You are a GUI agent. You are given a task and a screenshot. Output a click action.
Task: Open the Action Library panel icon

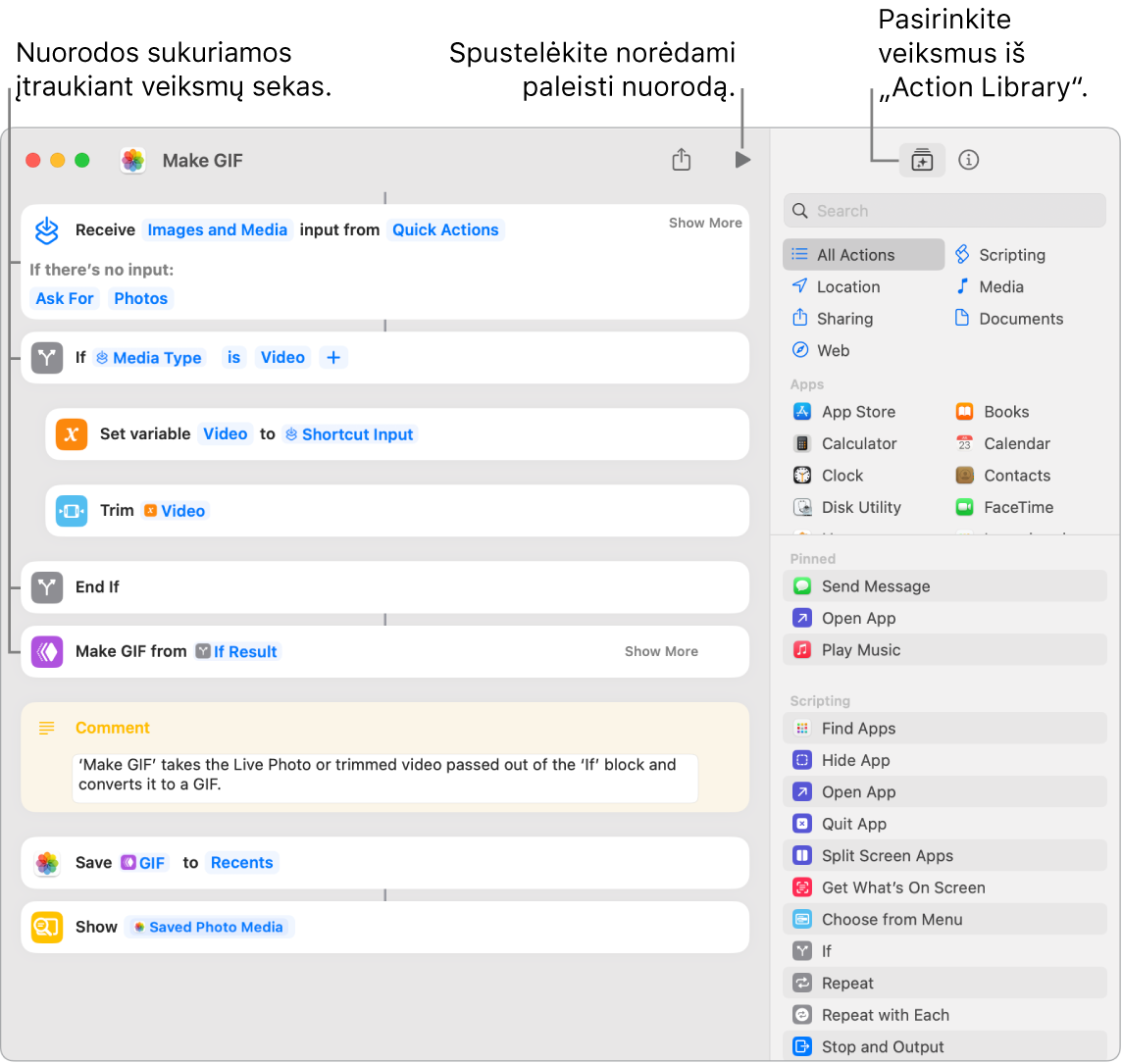click(922, 160)
